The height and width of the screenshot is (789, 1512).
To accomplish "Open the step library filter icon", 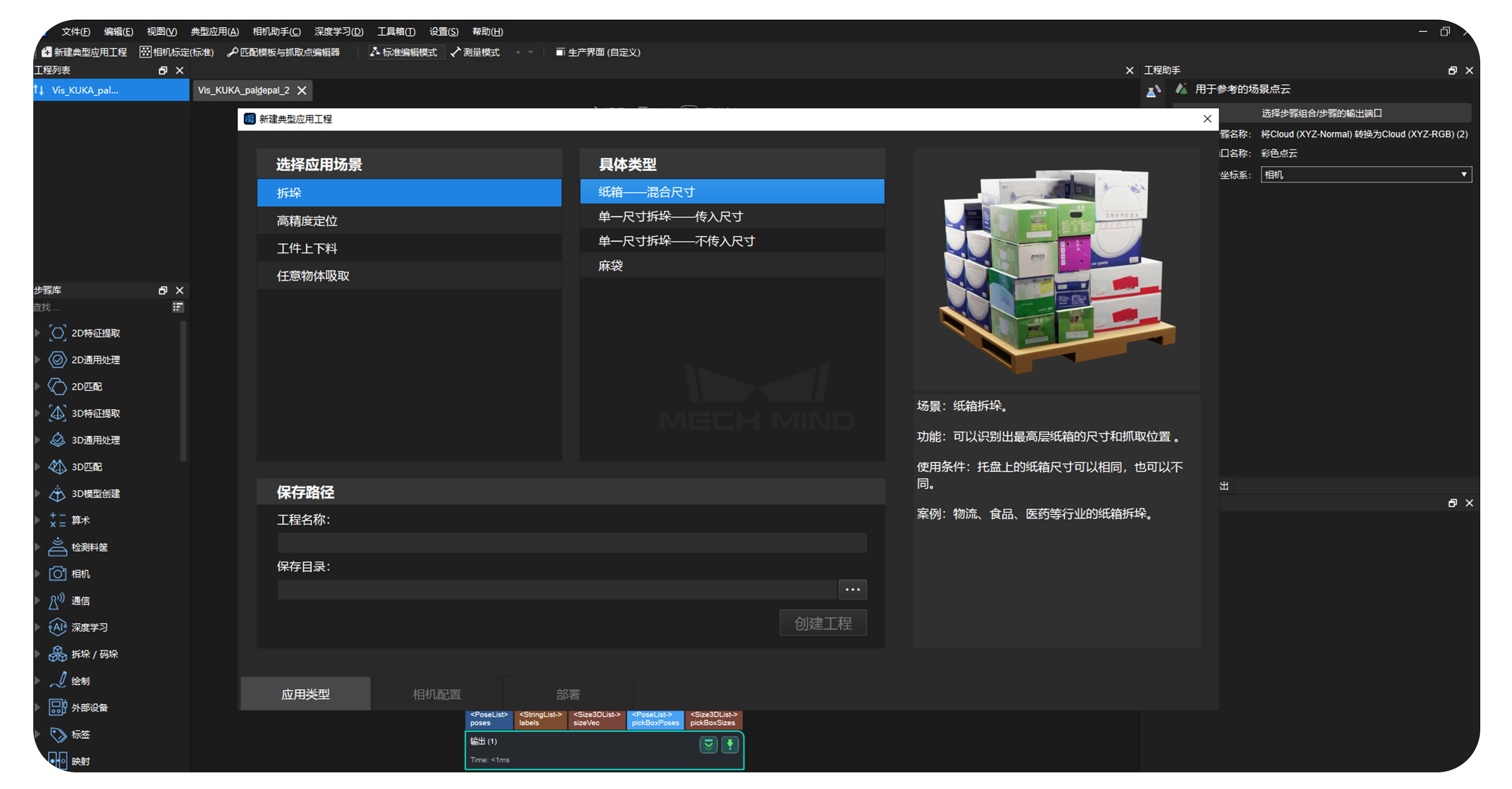I will point(178,307).
